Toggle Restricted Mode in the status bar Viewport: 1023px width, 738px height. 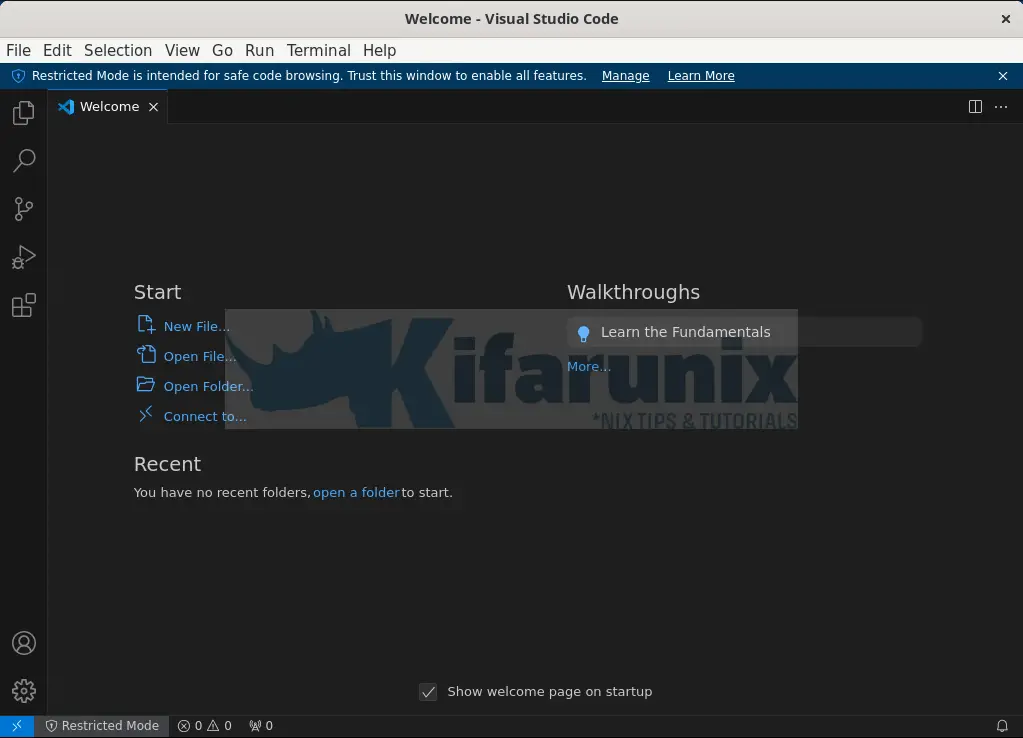(103, 725)
